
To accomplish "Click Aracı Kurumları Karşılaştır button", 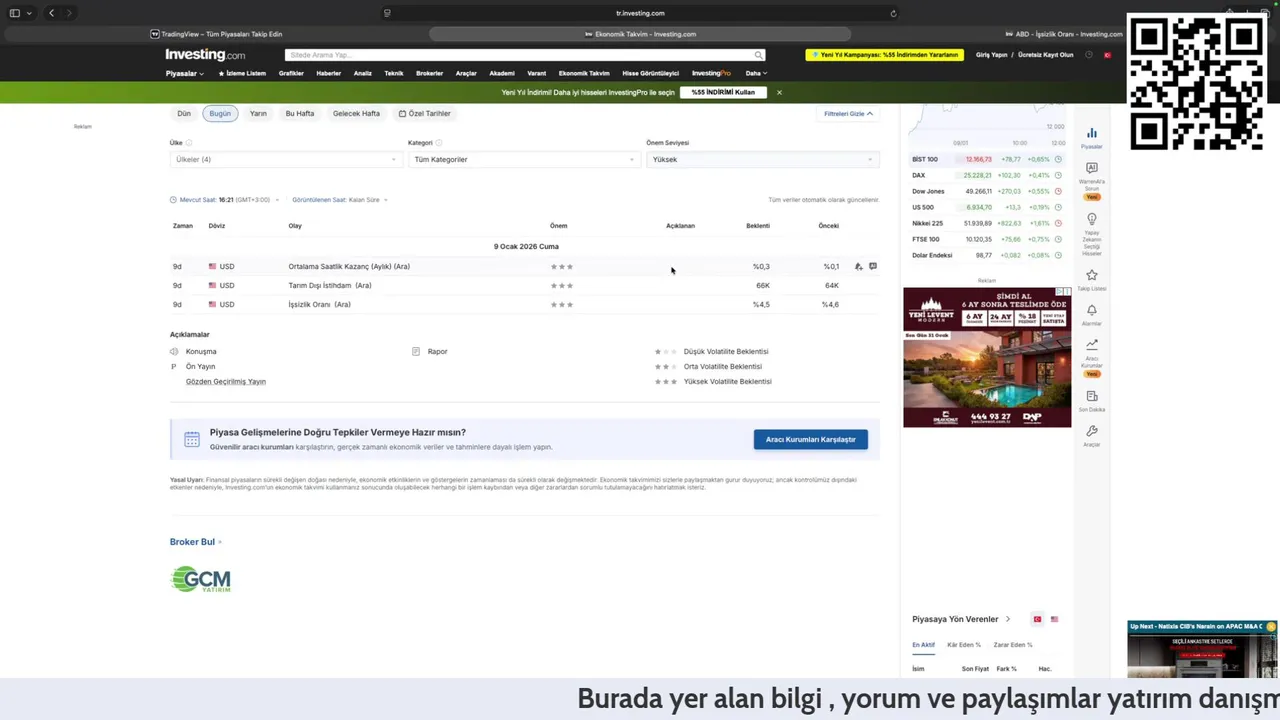I will (x=811, y=439).
